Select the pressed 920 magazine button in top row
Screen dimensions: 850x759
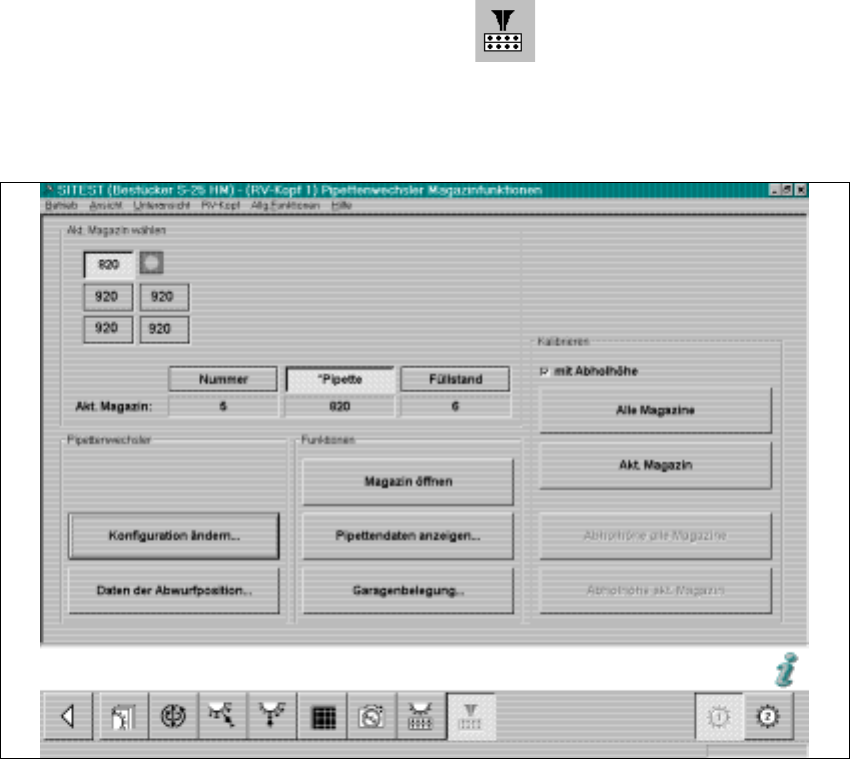pyautogui.click(x=108, y=265)
